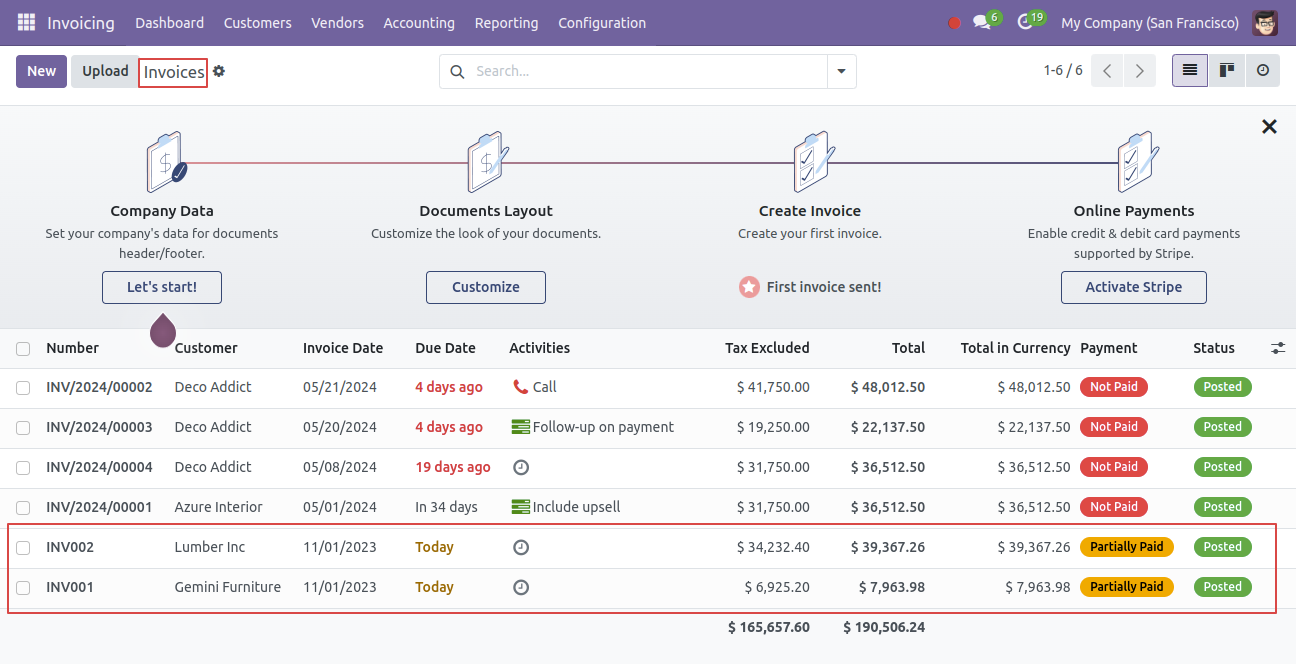Click the 1-6 / 6 pager counter
Image resolution: width=1296 pixels, height=664 pixels.
click(1063, 71)
